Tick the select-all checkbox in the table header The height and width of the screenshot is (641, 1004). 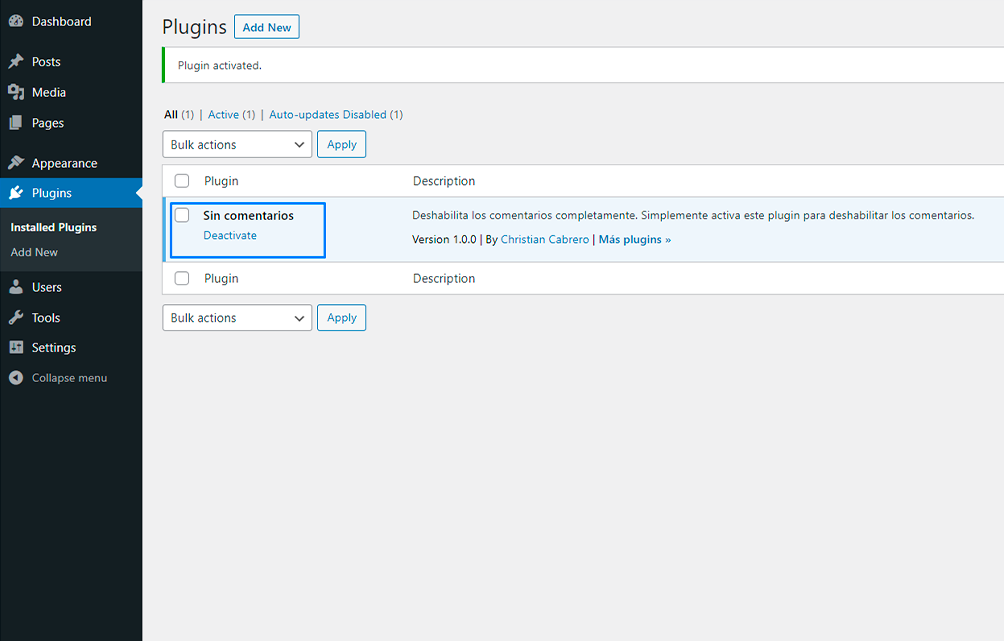tap(182, 181)
